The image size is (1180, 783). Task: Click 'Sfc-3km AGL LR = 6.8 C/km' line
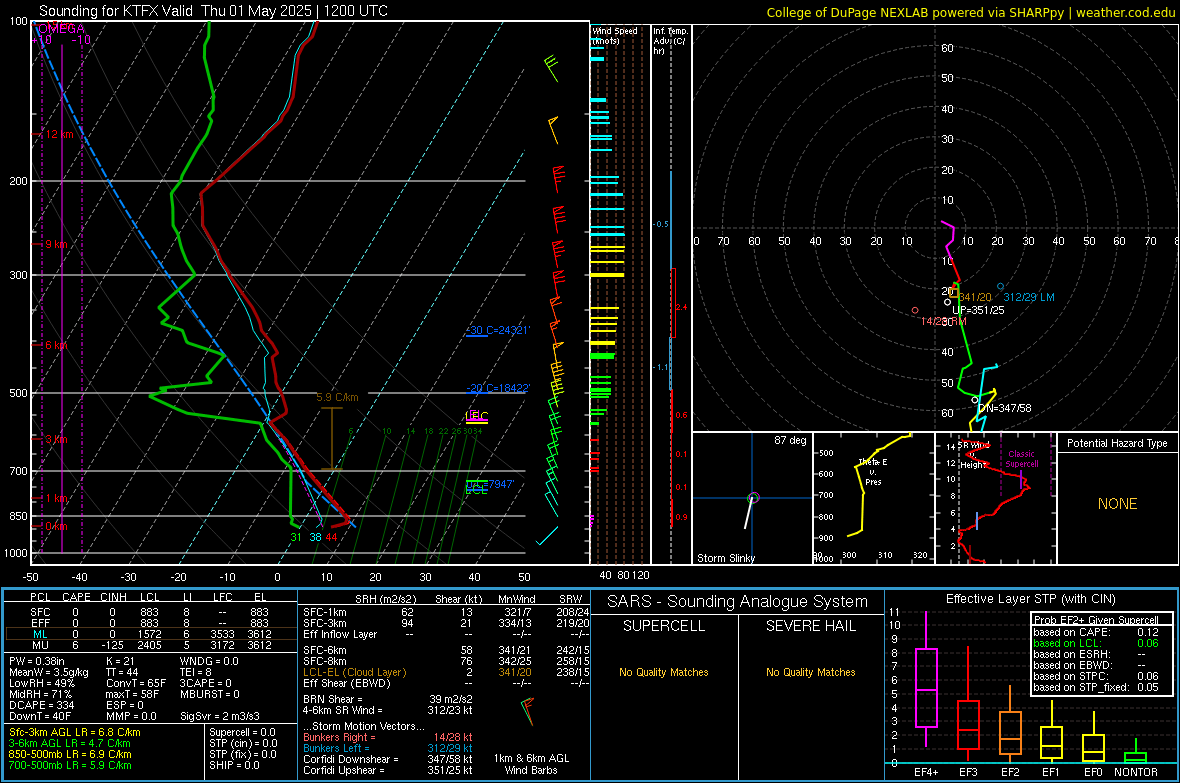coord(75,732)
